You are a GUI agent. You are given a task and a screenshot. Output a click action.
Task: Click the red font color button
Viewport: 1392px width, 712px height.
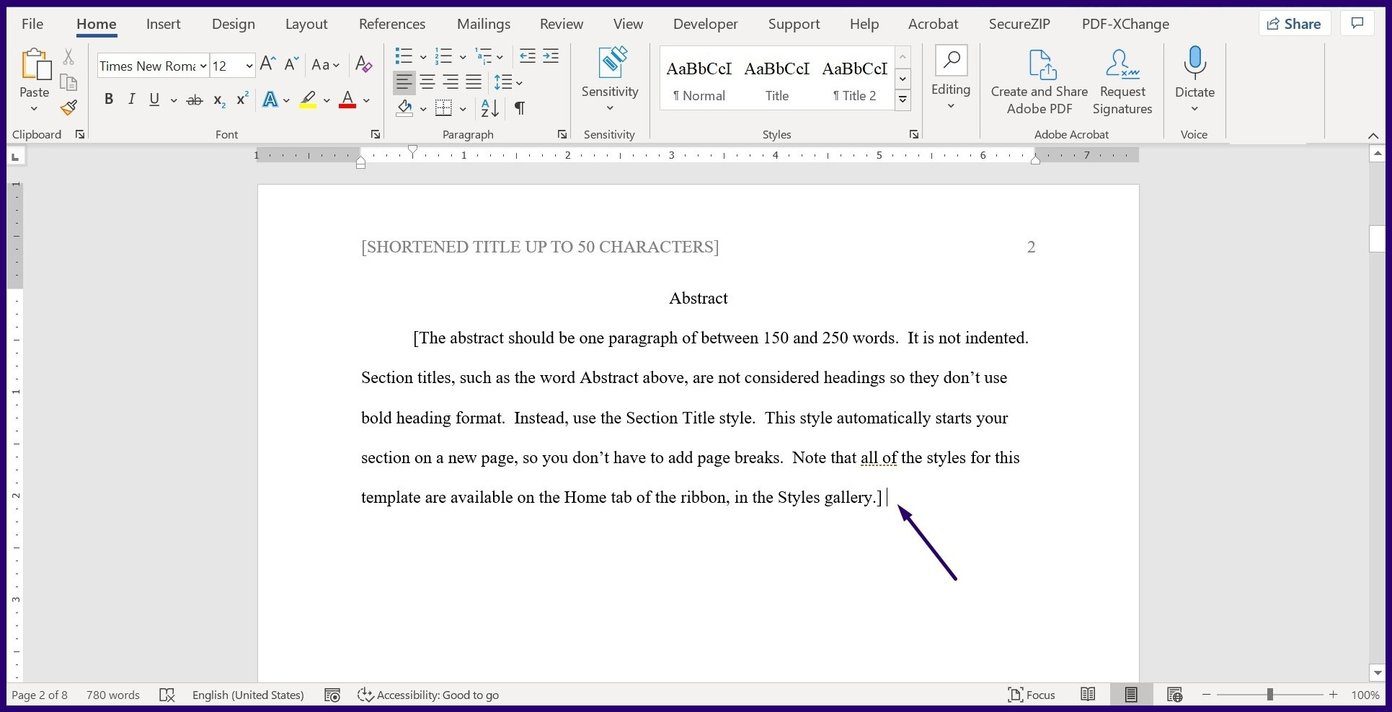[347, 100]
